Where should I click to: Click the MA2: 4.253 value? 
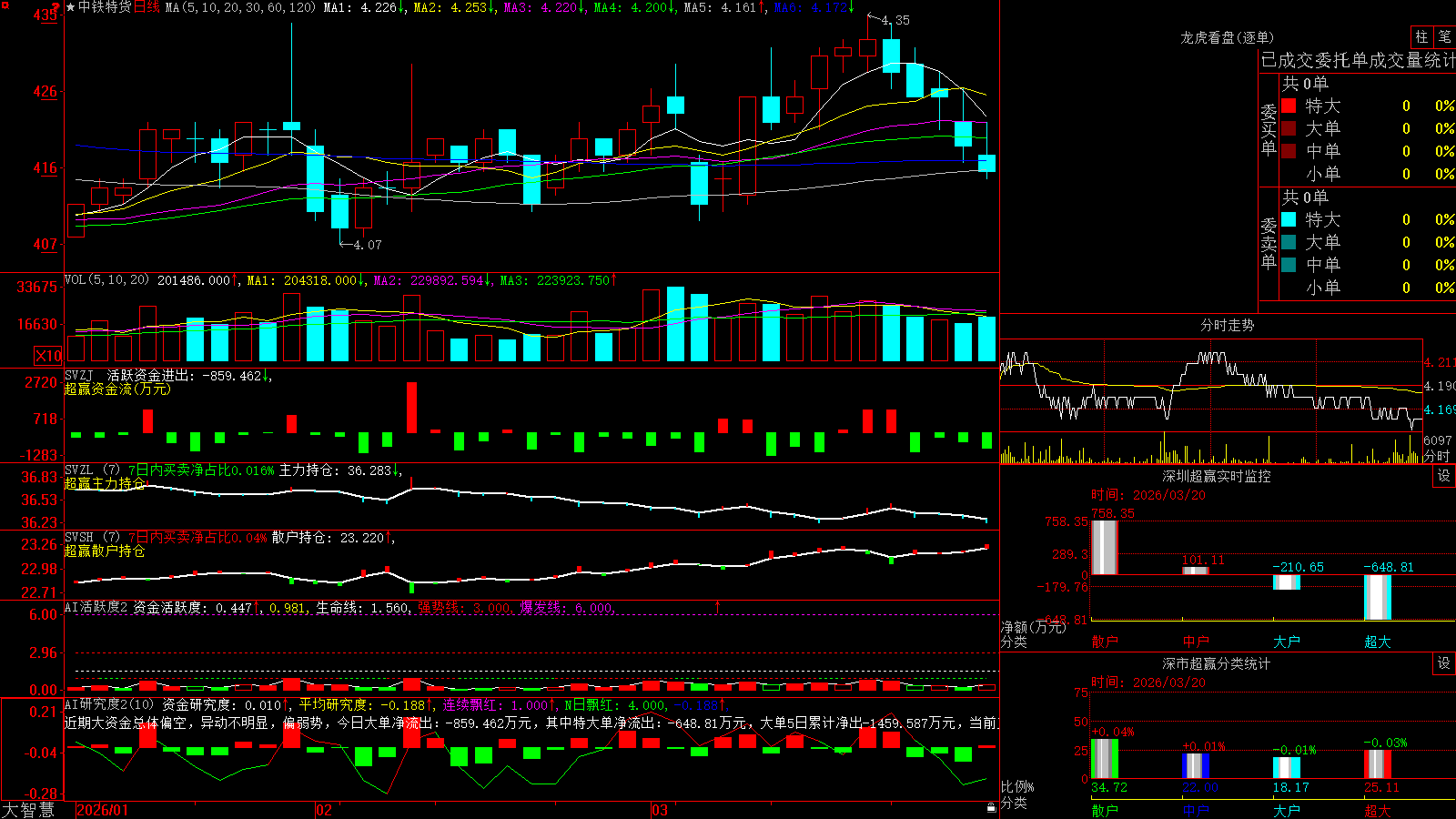pos(454,7)
